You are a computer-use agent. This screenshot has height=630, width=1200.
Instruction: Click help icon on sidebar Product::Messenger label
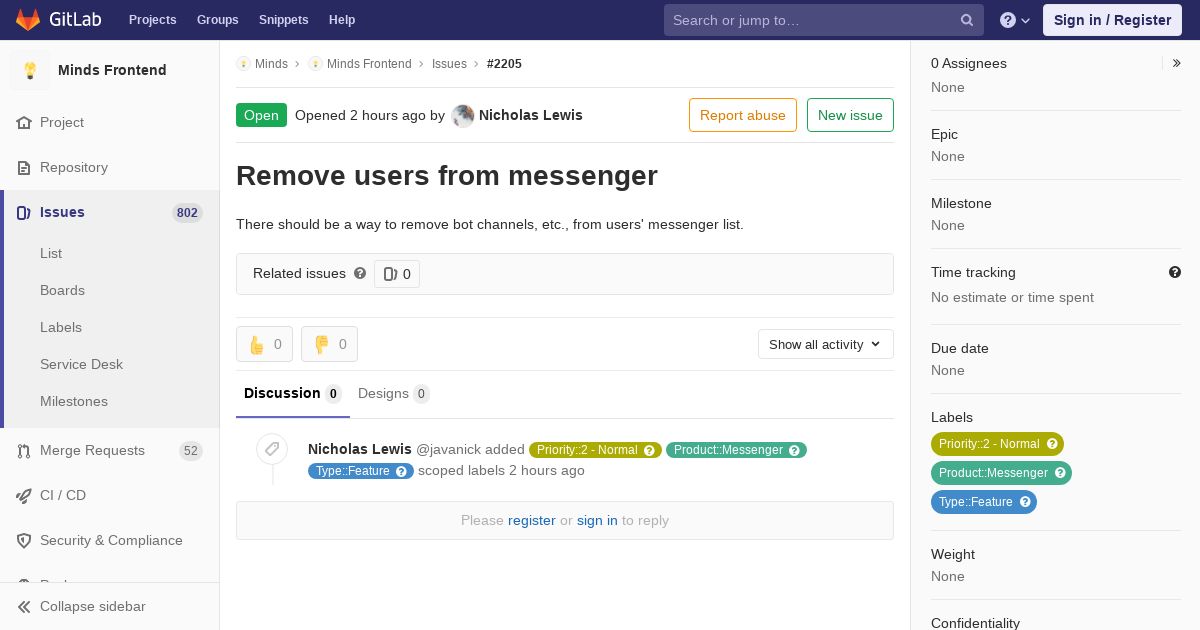[1060, 473]
